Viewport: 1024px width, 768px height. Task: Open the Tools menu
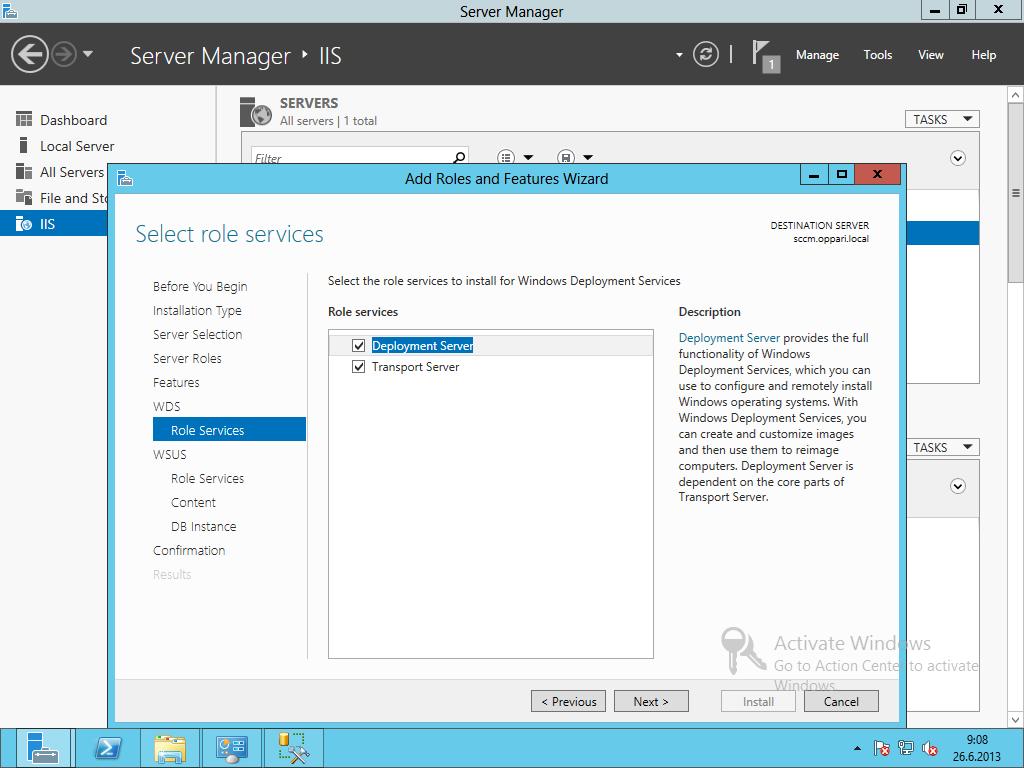click(x=878, y=55)
